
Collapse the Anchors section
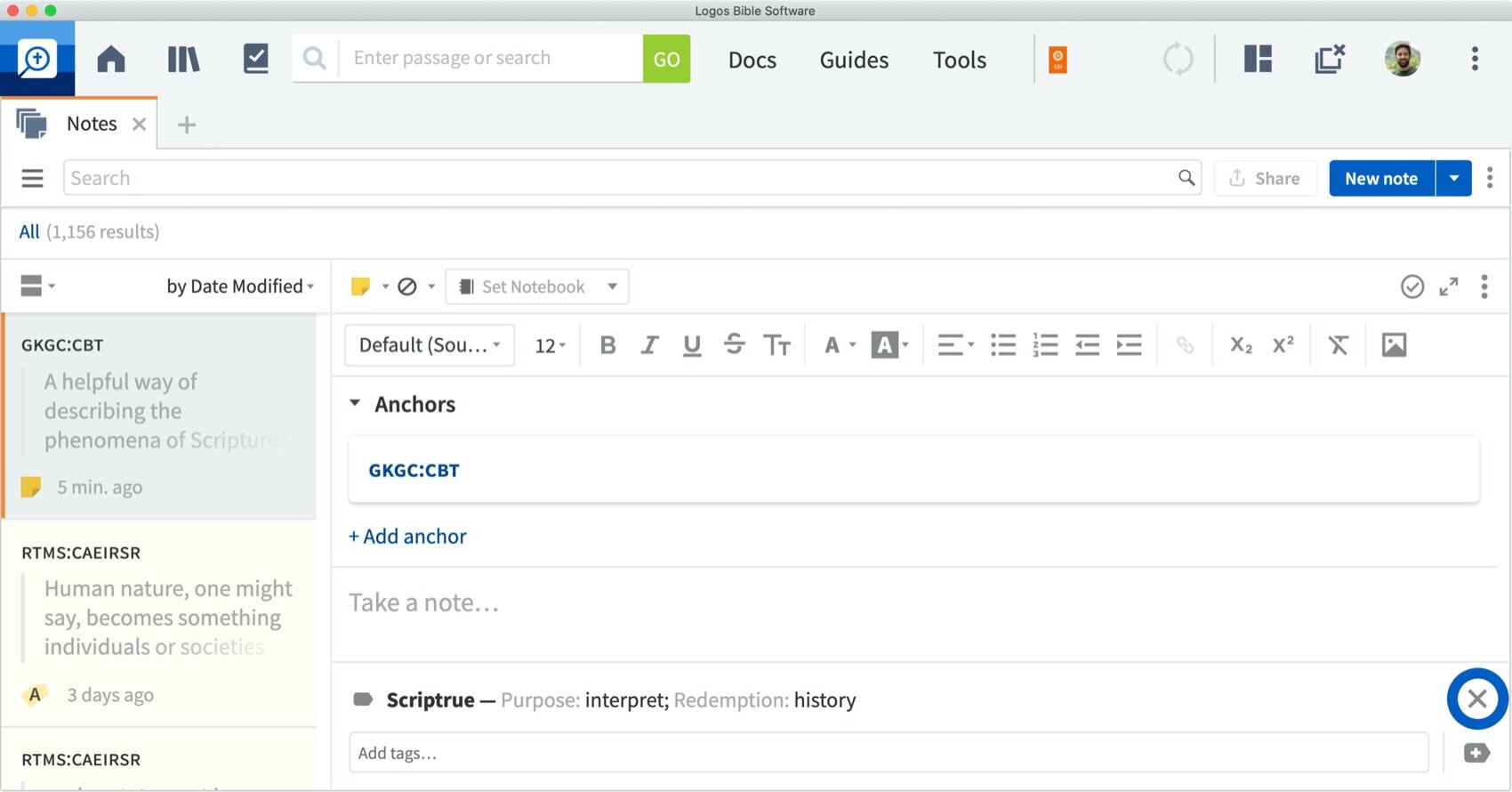pos(355,404)
